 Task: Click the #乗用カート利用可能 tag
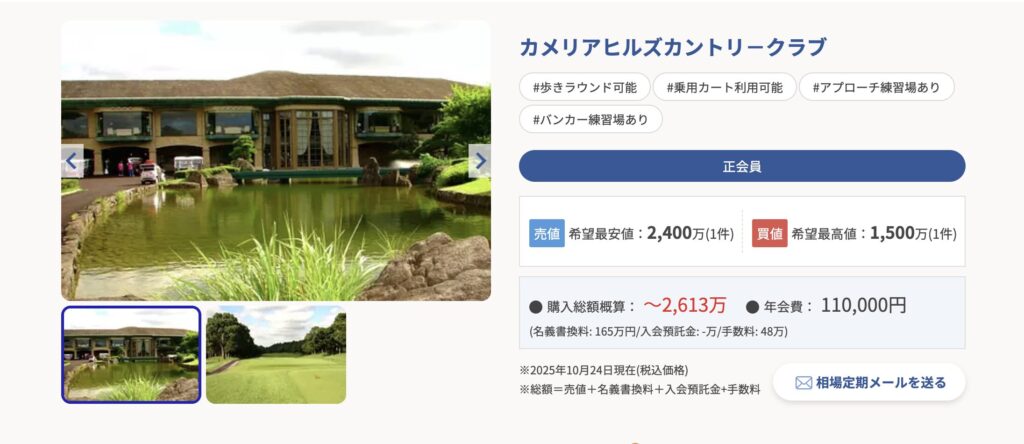(725, 87)
